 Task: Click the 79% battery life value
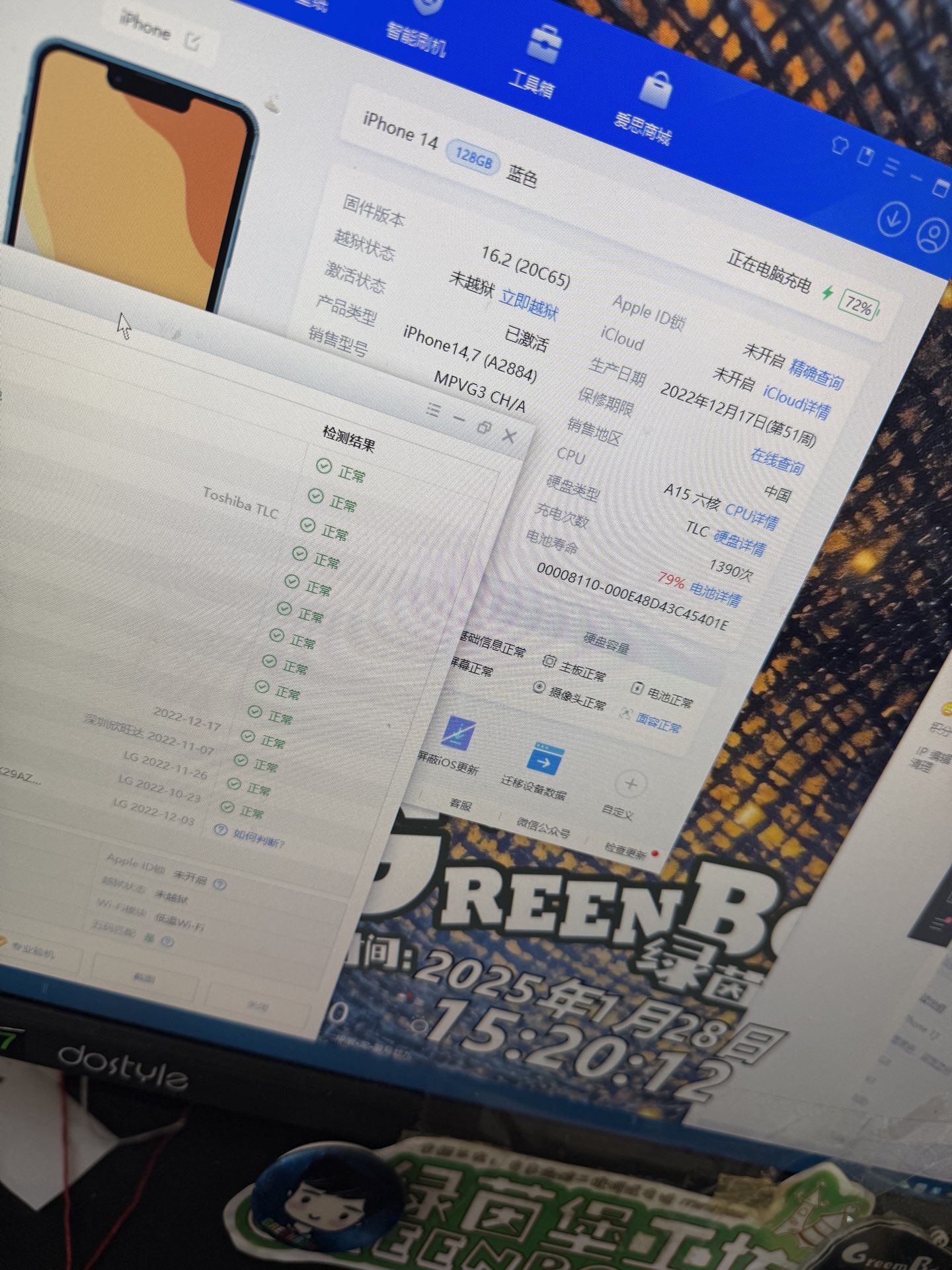[x=670, y=580]
